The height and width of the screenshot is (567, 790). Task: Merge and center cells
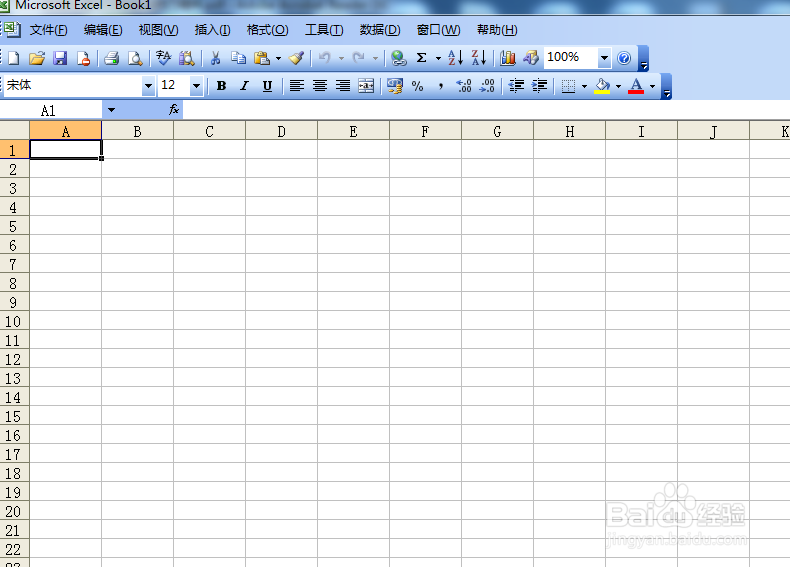click(366, 86)
